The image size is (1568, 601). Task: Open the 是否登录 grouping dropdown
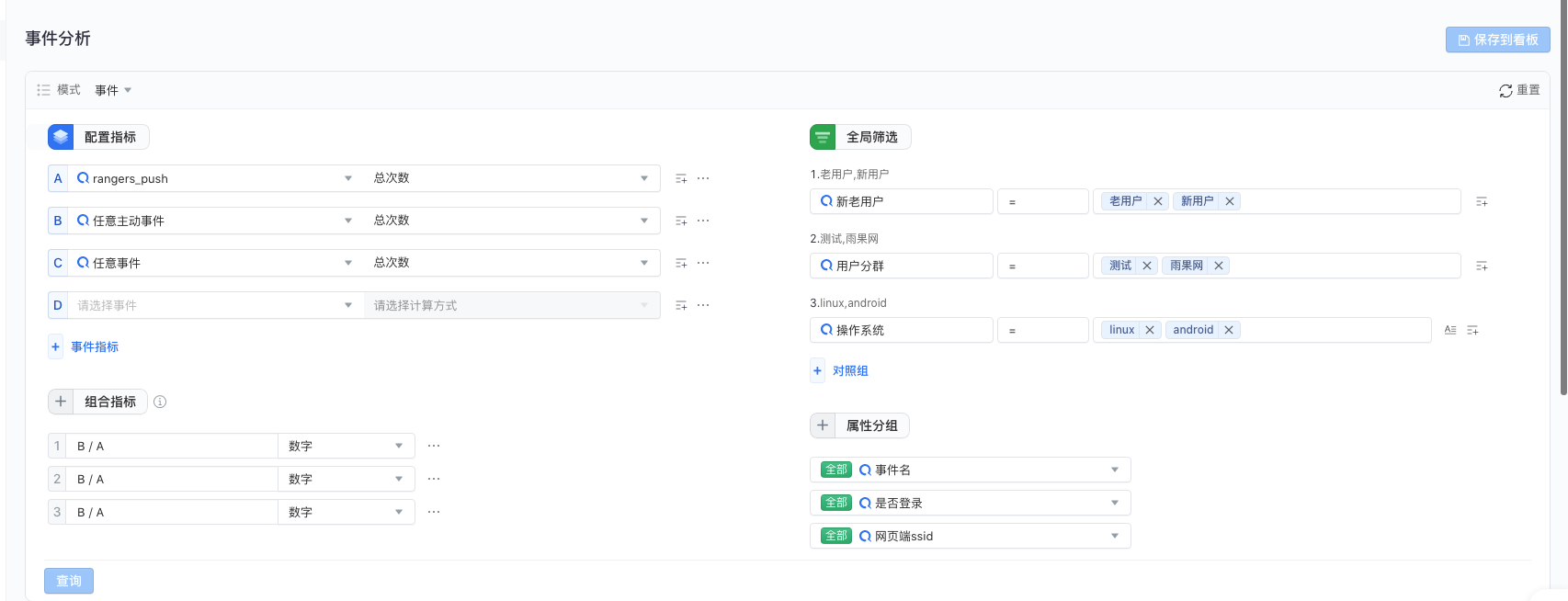coord(971,503)
